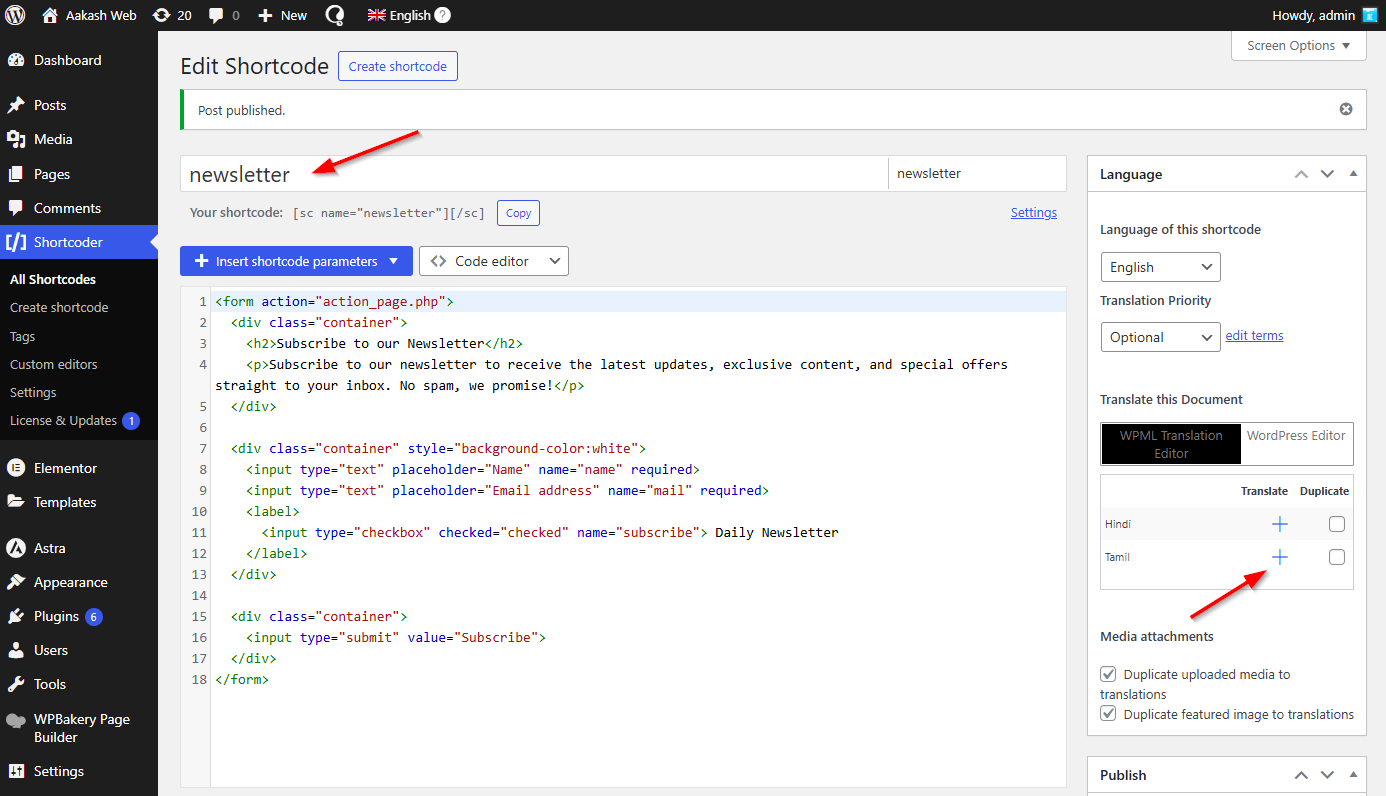Image resolution: width=1386 pixels, height=796 pixels.
Task: Open Dashboard from sidebar
Action: [x=79, y=60]
